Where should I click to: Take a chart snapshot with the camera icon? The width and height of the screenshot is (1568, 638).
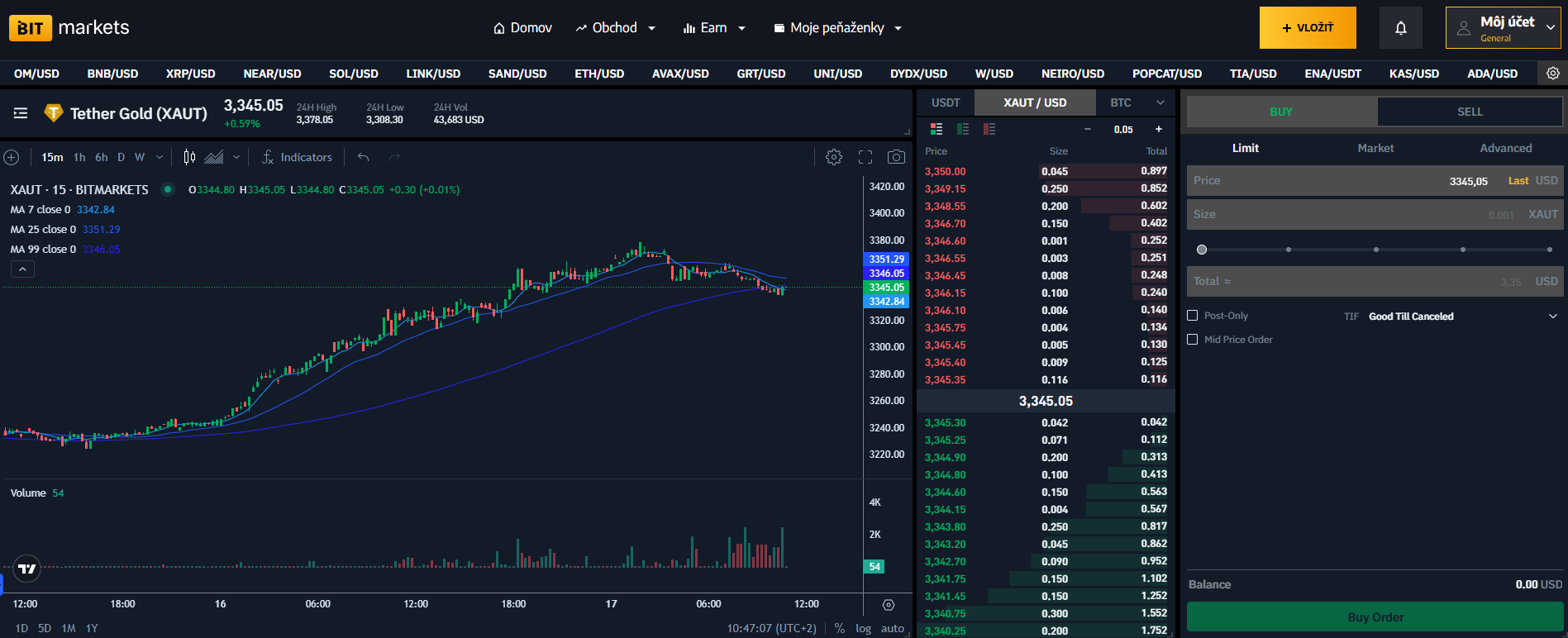click(895, 157)
